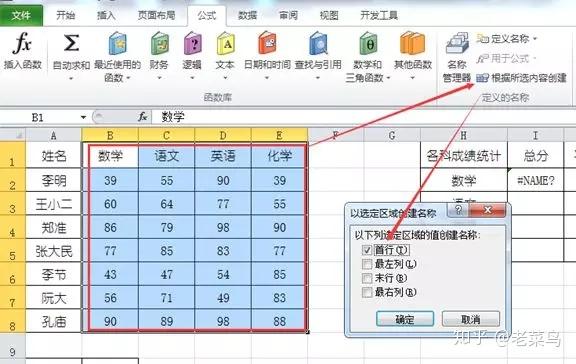The image size is (576, 364).
Task: Enable the Bottom row (末行) checkbox
Action: [x=367, y=278]
